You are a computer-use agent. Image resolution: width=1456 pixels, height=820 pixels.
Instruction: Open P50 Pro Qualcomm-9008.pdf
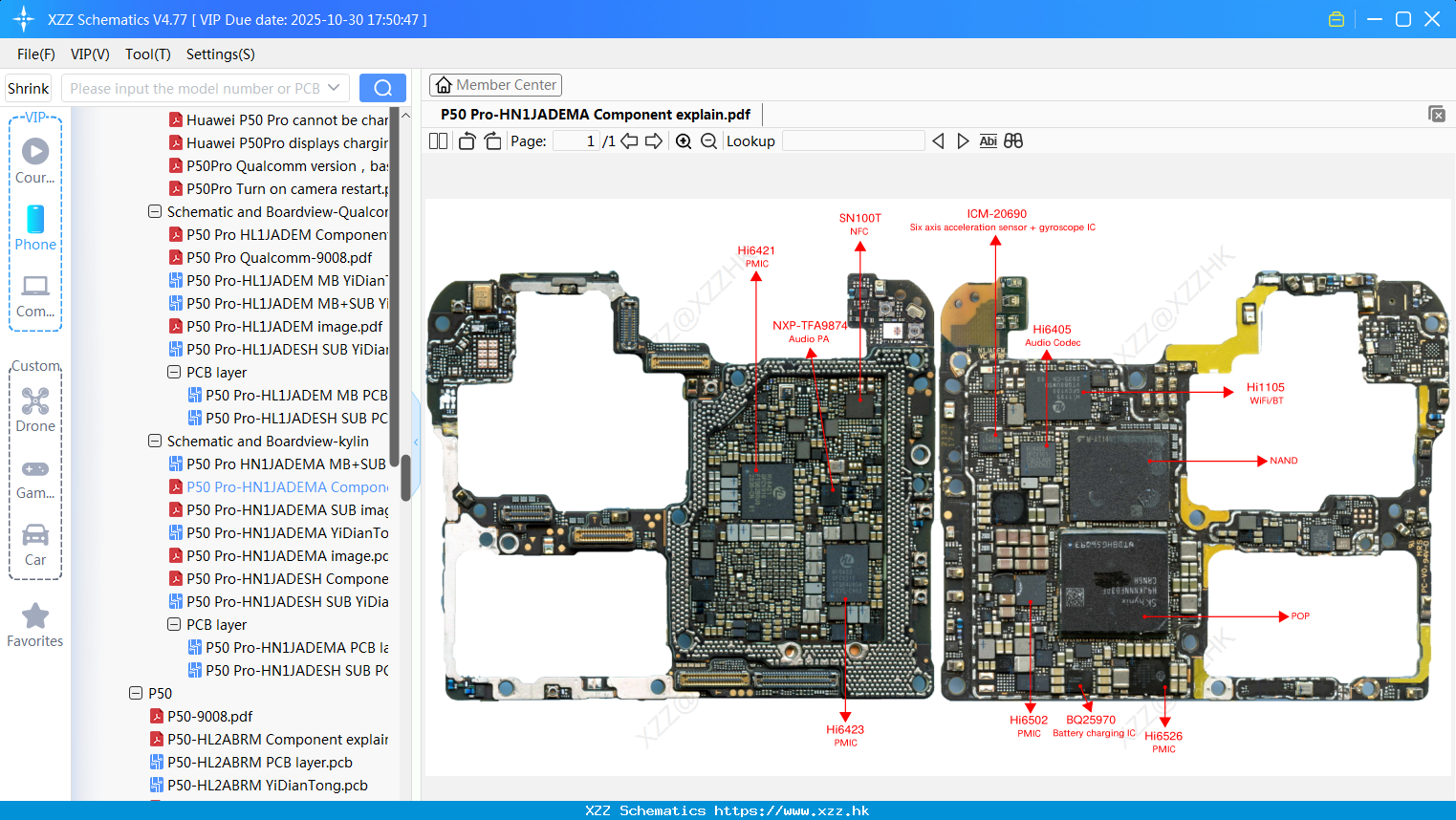(271, 257)
